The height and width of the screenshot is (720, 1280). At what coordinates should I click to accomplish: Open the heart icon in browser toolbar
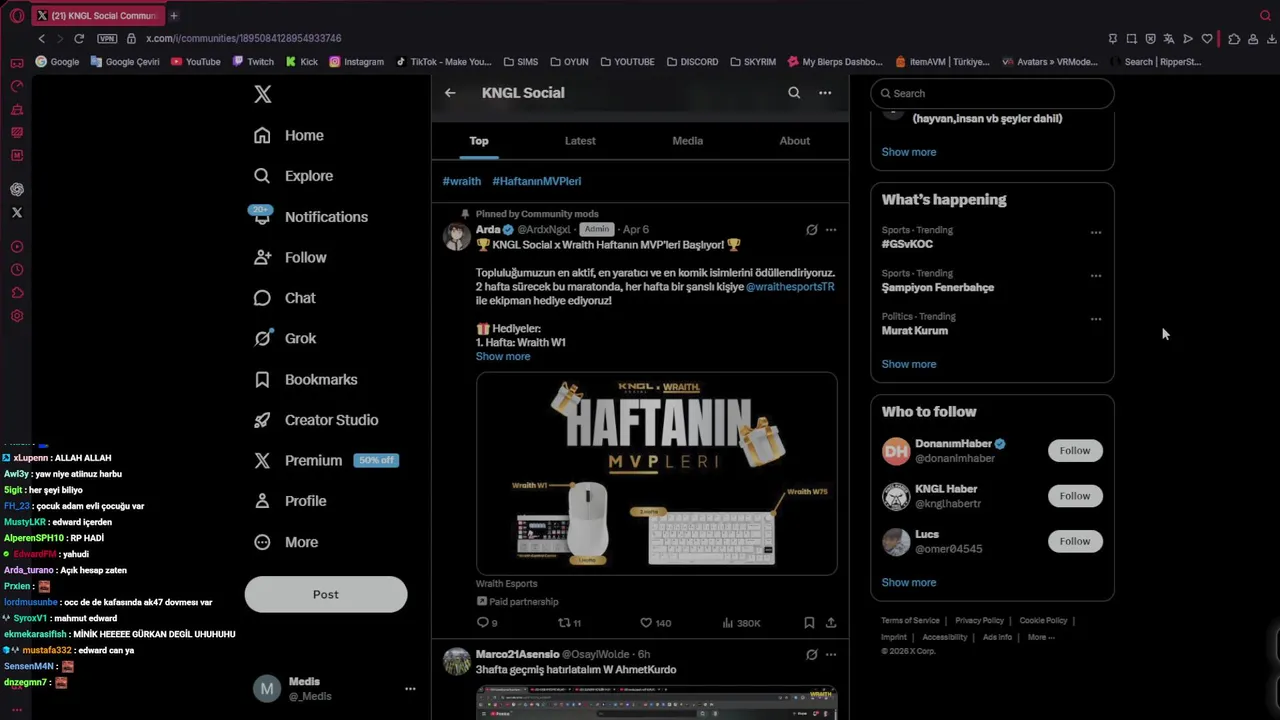click(x=1207, y=39)
